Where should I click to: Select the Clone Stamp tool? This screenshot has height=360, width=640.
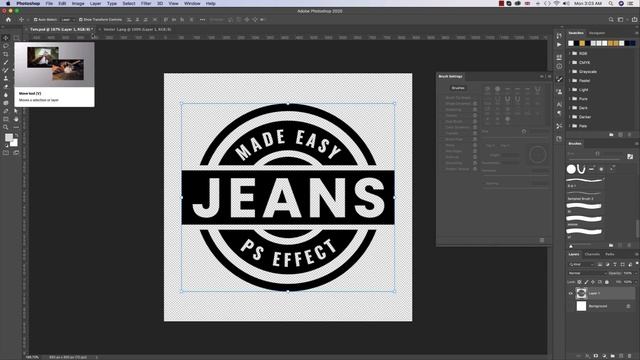6,78
